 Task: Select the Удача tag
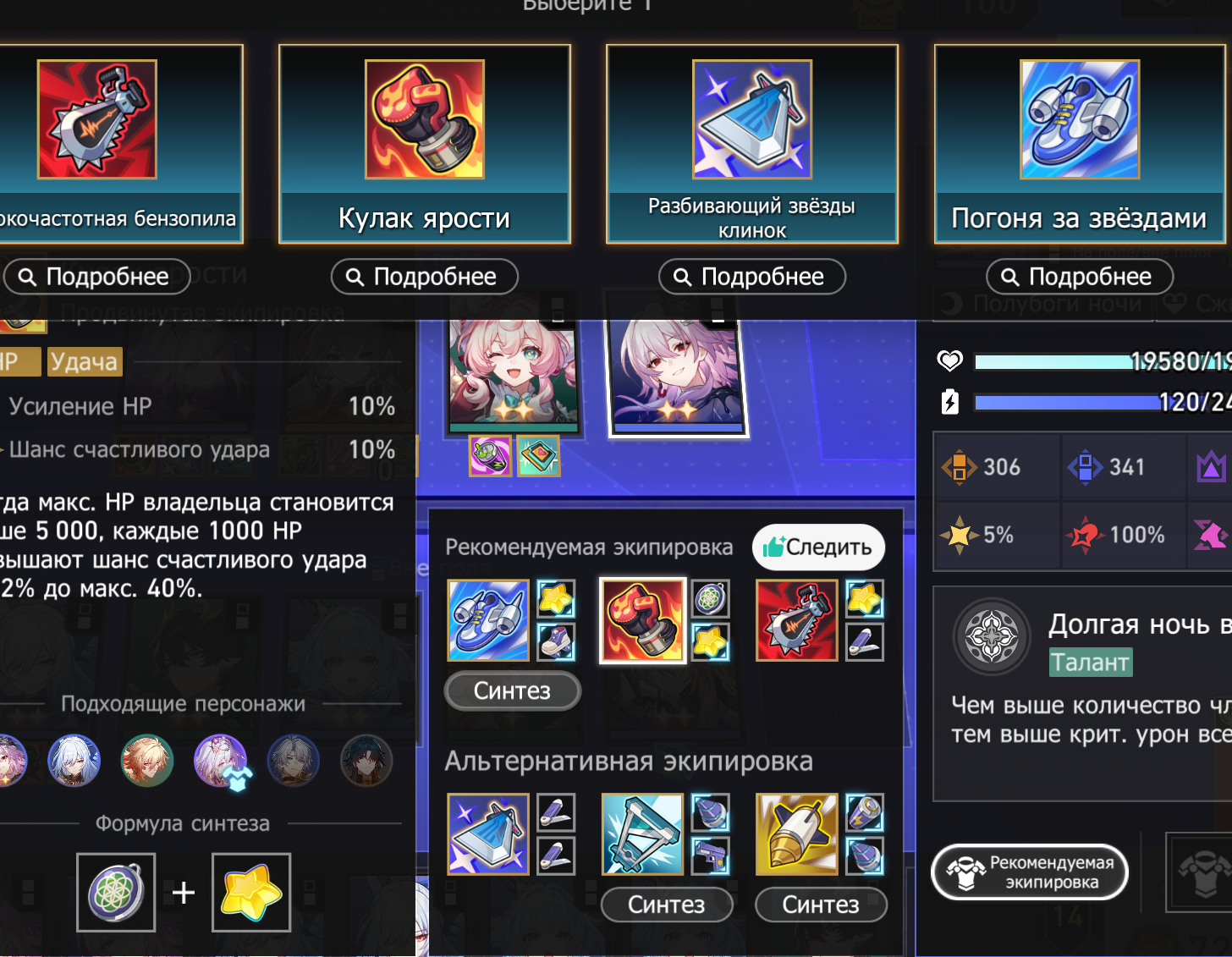pos(83,362)
